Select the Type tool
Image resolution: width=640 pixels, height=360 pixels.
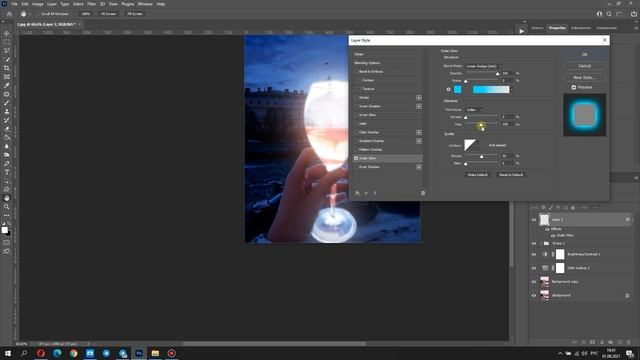pyautogui.click(x=7, y=172)
